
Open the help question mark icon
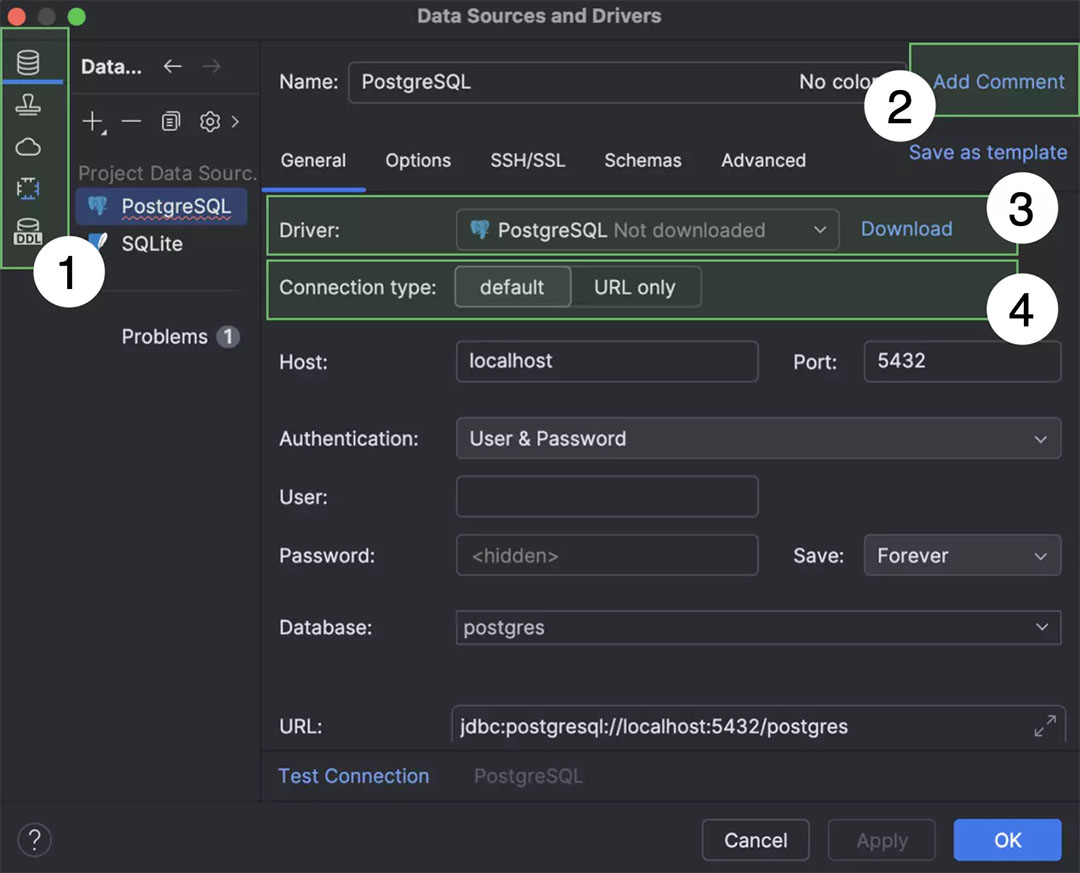(35, 839)
